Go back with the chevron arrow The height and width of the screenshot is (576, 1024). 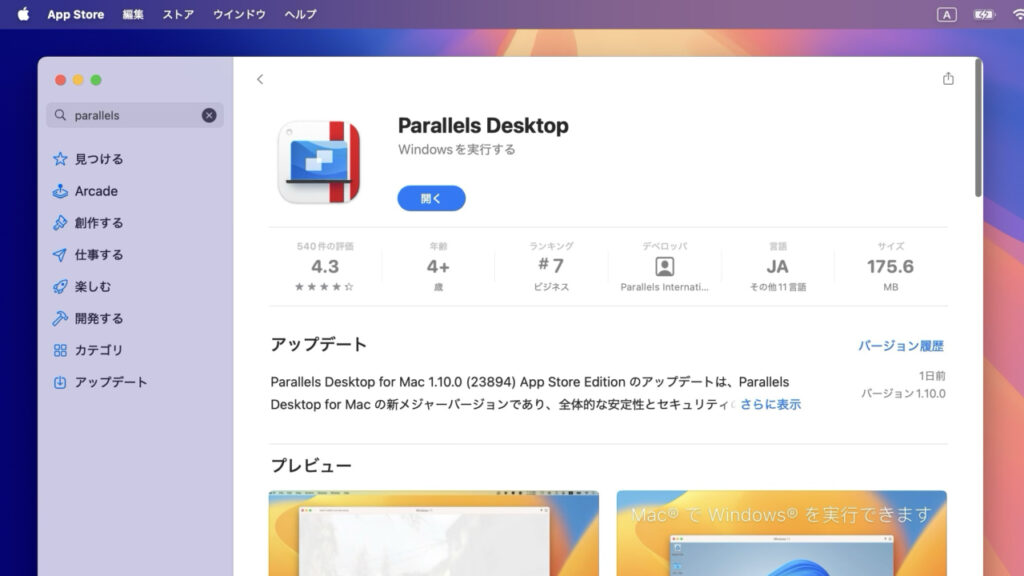click(260, 79)
